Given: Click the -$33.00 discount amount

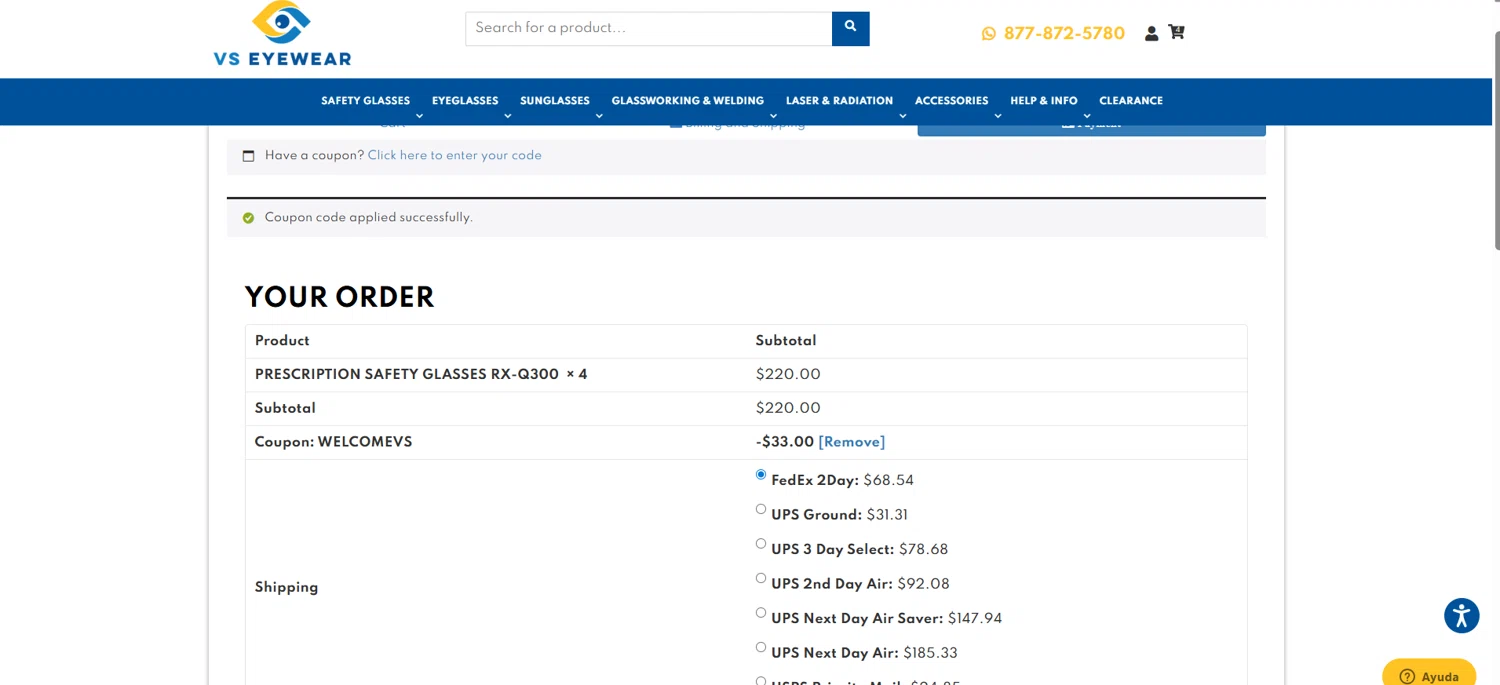Looking at the screenshot, I should (785, 442).
